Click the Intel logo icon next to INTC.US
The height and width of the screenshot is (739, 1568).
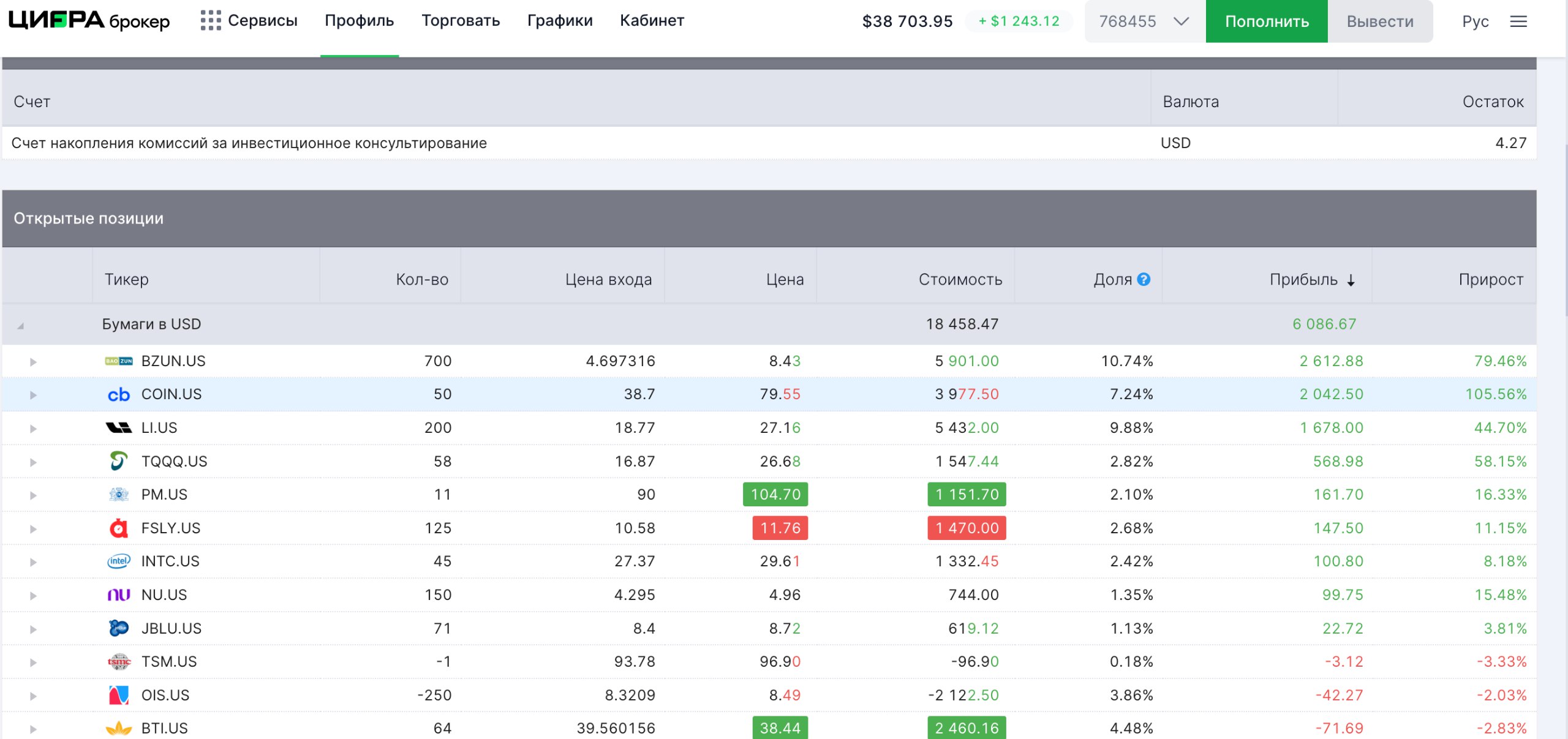pos(118,561)
